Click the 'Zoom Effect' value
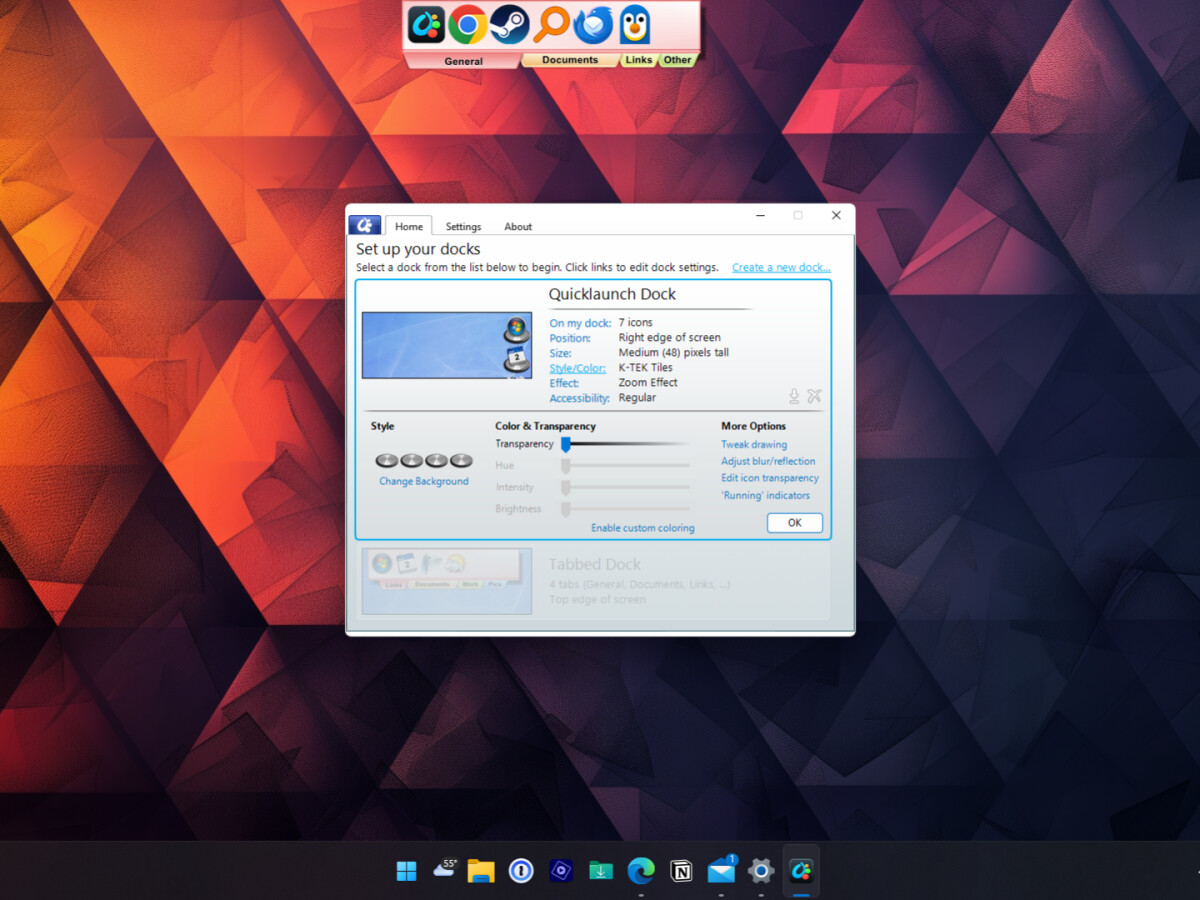Image resolution: width=1200 pixels, height=900 pixels. (x=648, y=383)
